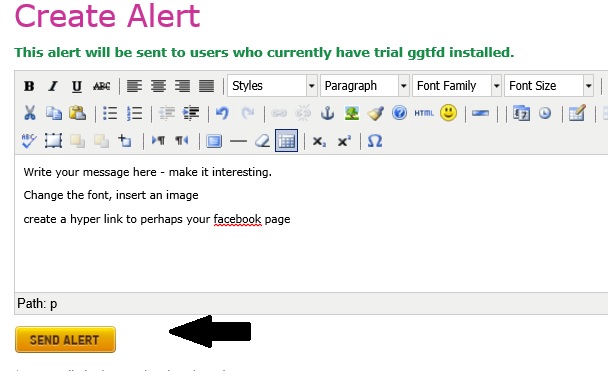The width and height of the screenshot is (608, 371).
Task: Cut selected text with scissors icon
Action: (x=29, y=113)
